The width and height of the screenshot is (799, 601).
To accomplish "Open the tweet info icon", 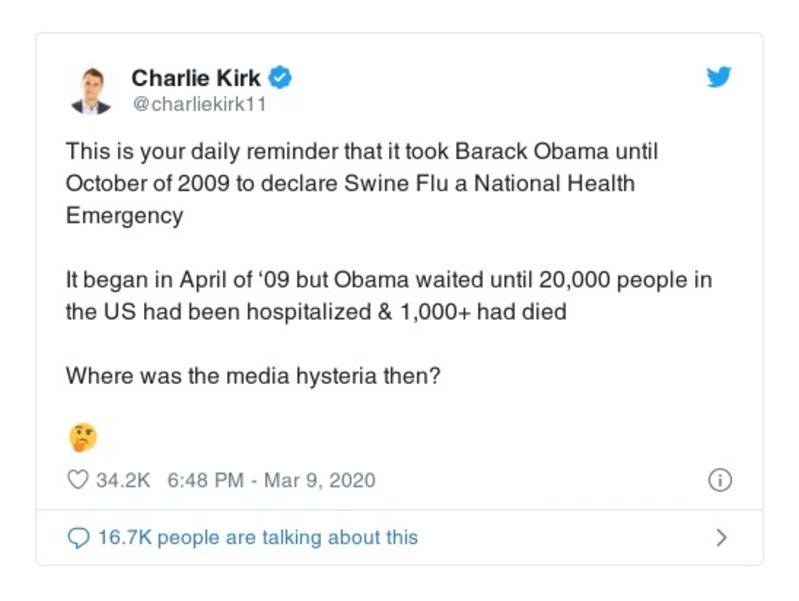I will point(719,480).
